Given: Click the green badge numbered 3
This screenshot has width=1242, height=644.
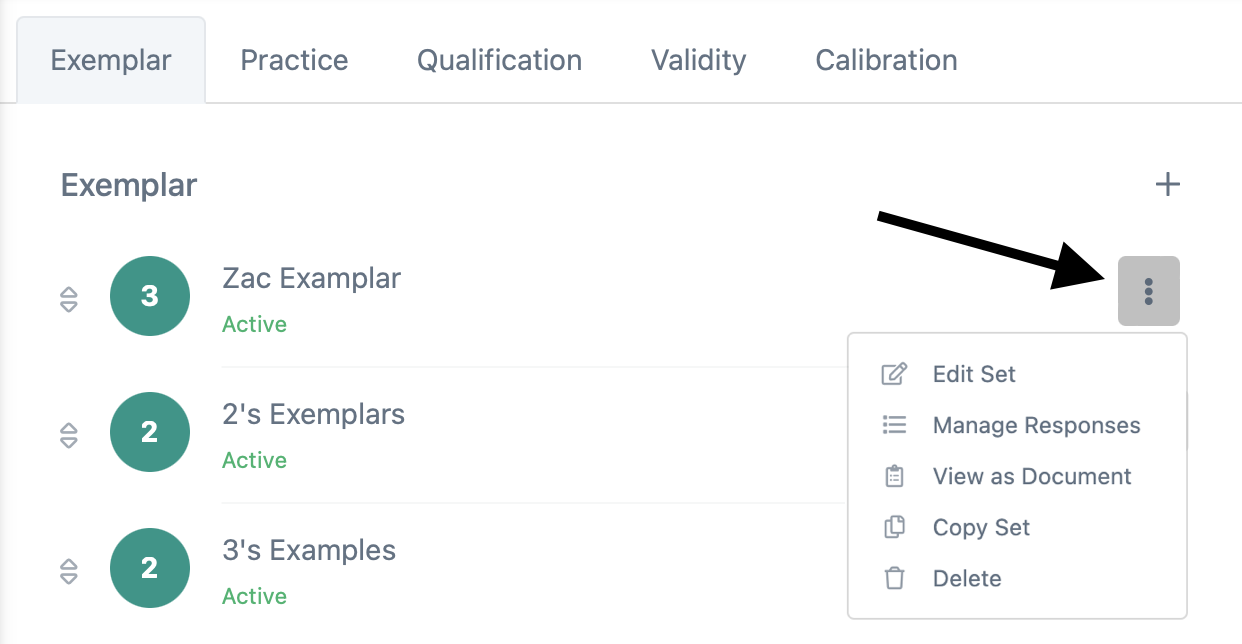Looking at the screenshot, I should click(x=150, y=296).
